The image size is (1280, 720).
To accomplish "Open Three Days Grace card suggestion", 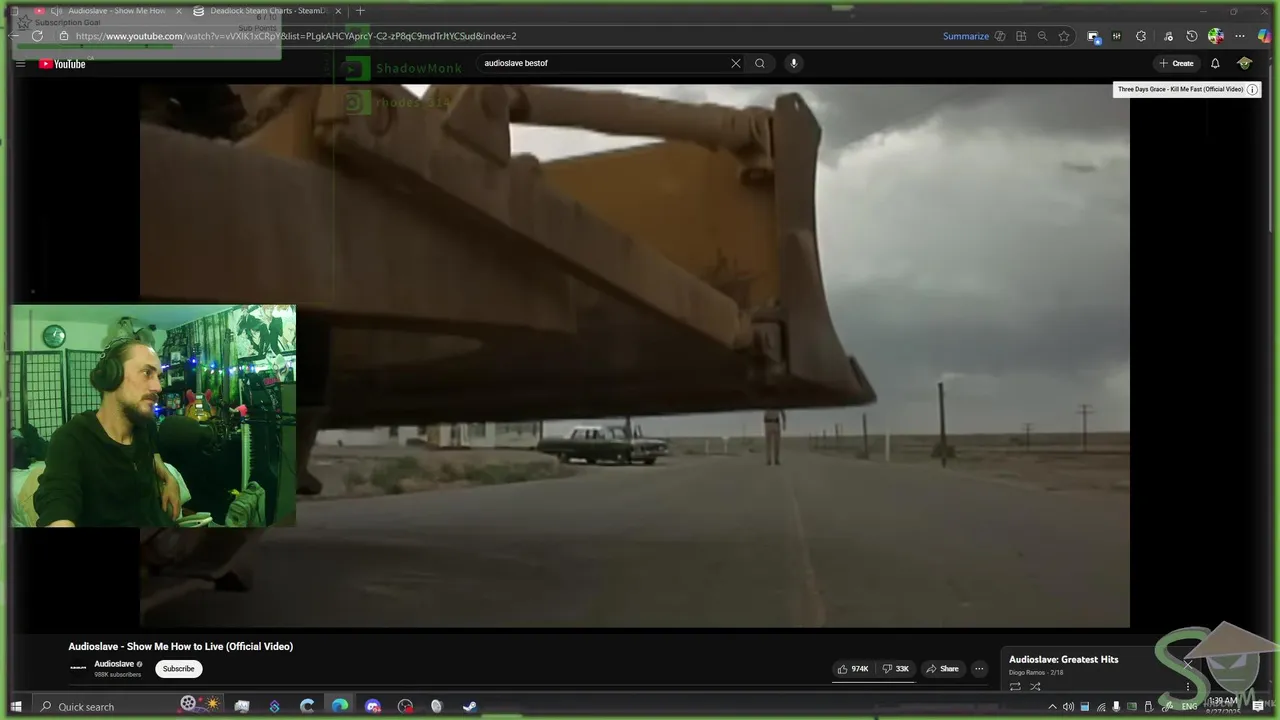I will pyautogui.click(x=1180, y=89).
